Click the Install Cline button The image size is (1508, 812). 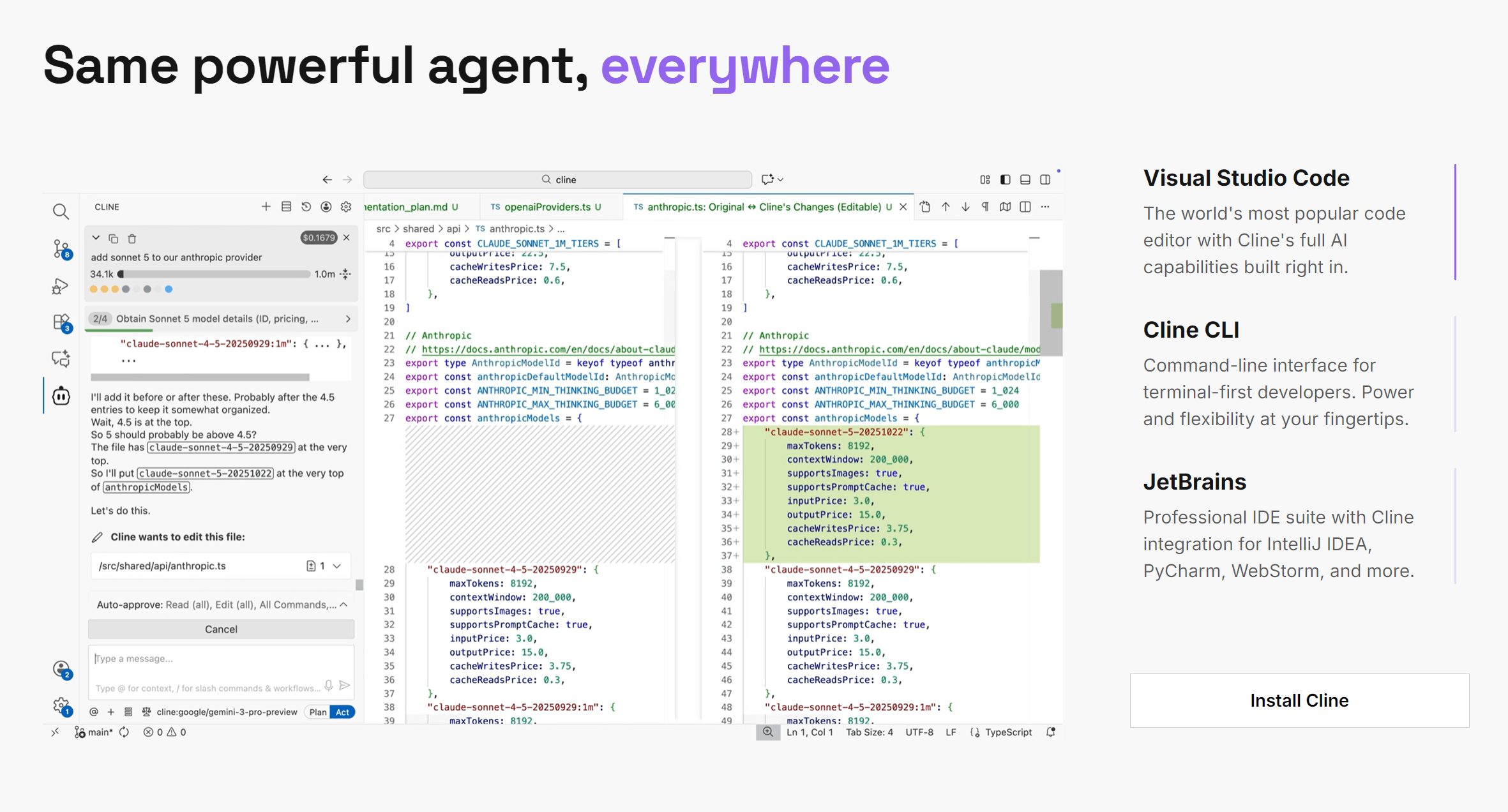1299,700
